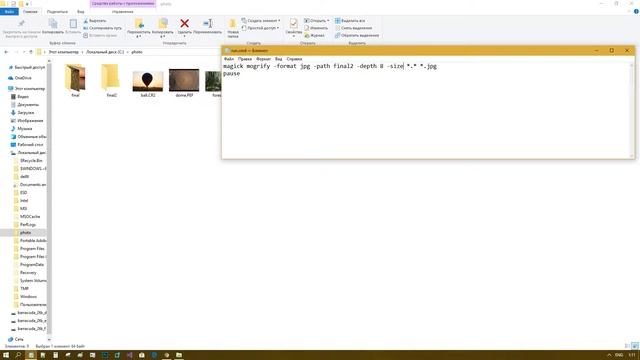640x360 pixels.
Task: Switch to the Share (Поделиться) ribbon tab
Action: 57,11
